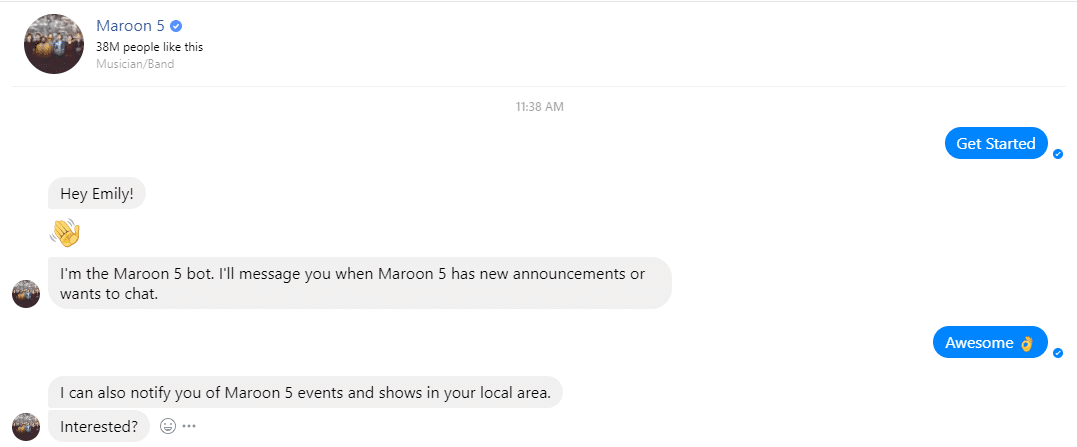Select the Get Started message bubble

[995, 144]
